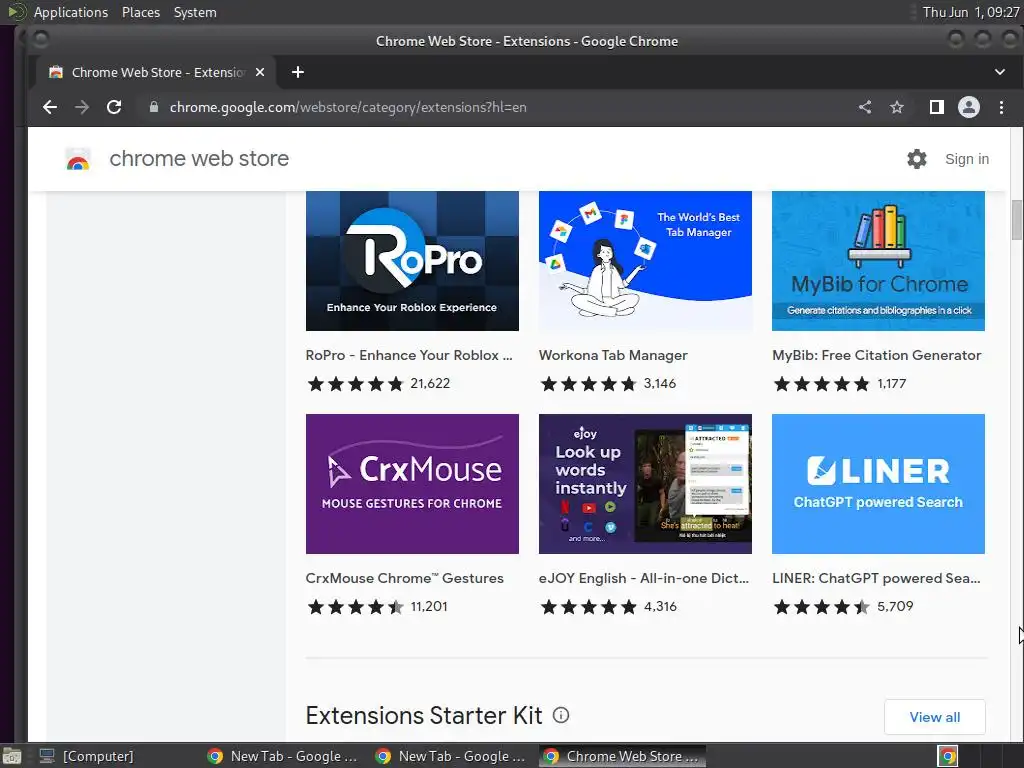Click CrxMouse Chrome Gestures title

click(x=404, y=578)
